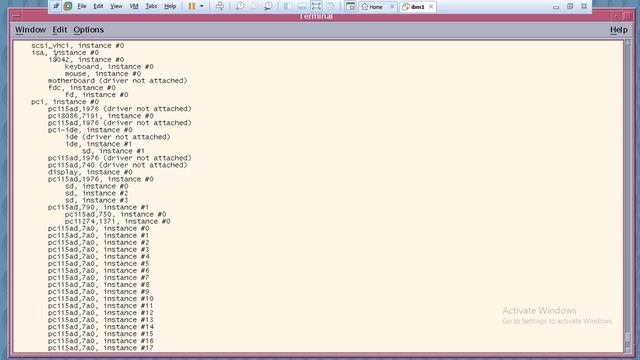640x360 pixels.
Task: Click the 'ide, instance #1' line
Action: pos(98,144)
